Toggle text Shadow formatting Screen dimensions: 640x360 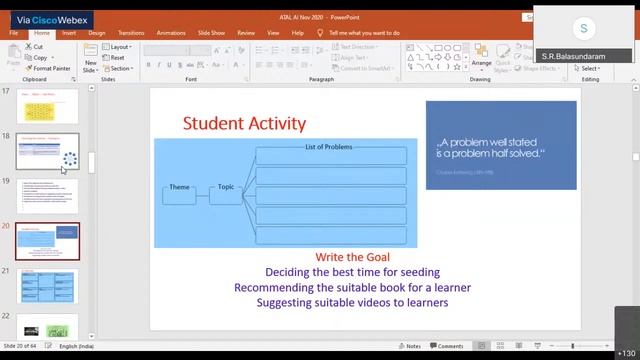tap(180, 65)
